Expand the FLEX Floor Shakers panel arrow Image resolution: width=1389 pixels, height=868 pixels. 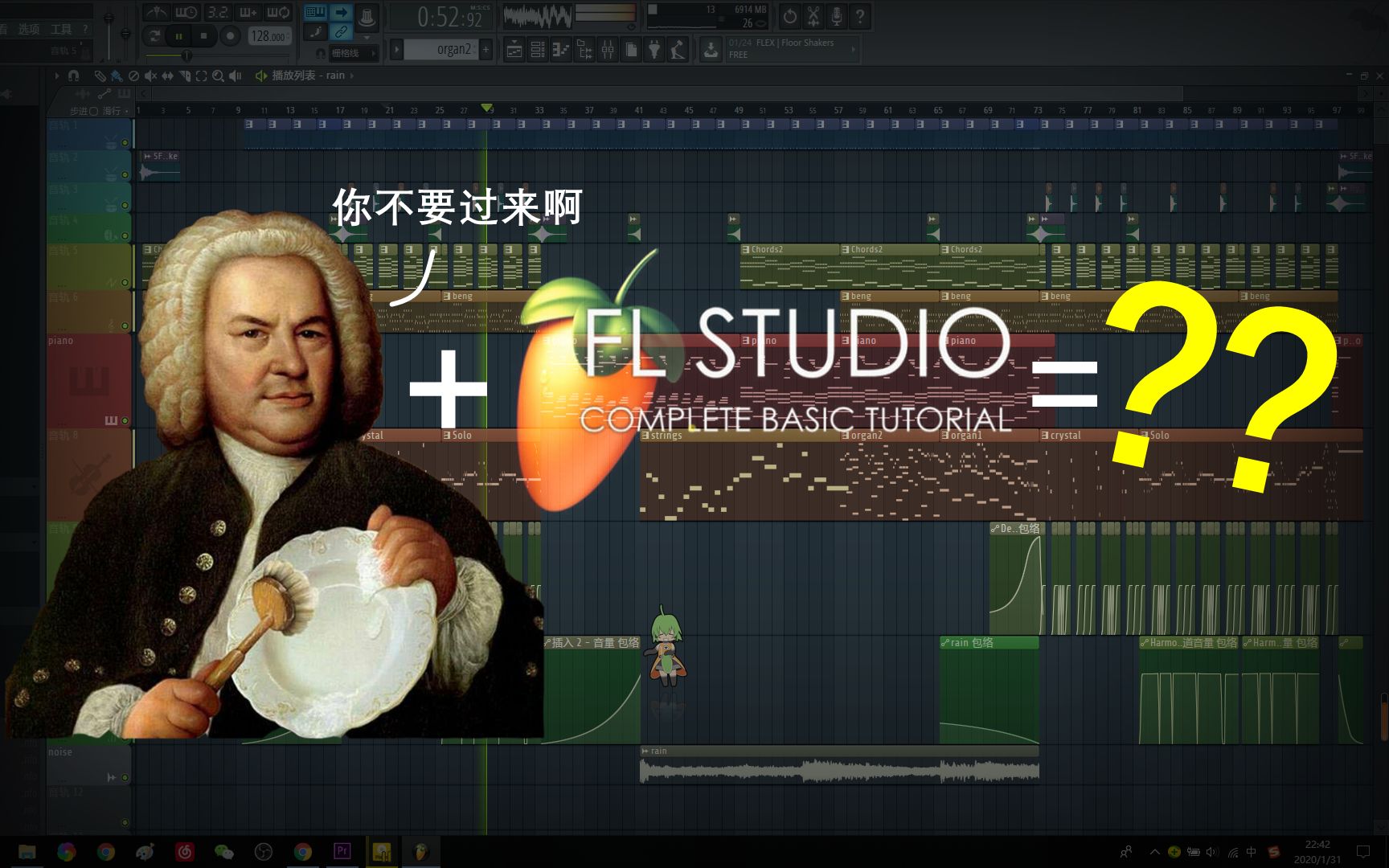[x=853, y=50]
